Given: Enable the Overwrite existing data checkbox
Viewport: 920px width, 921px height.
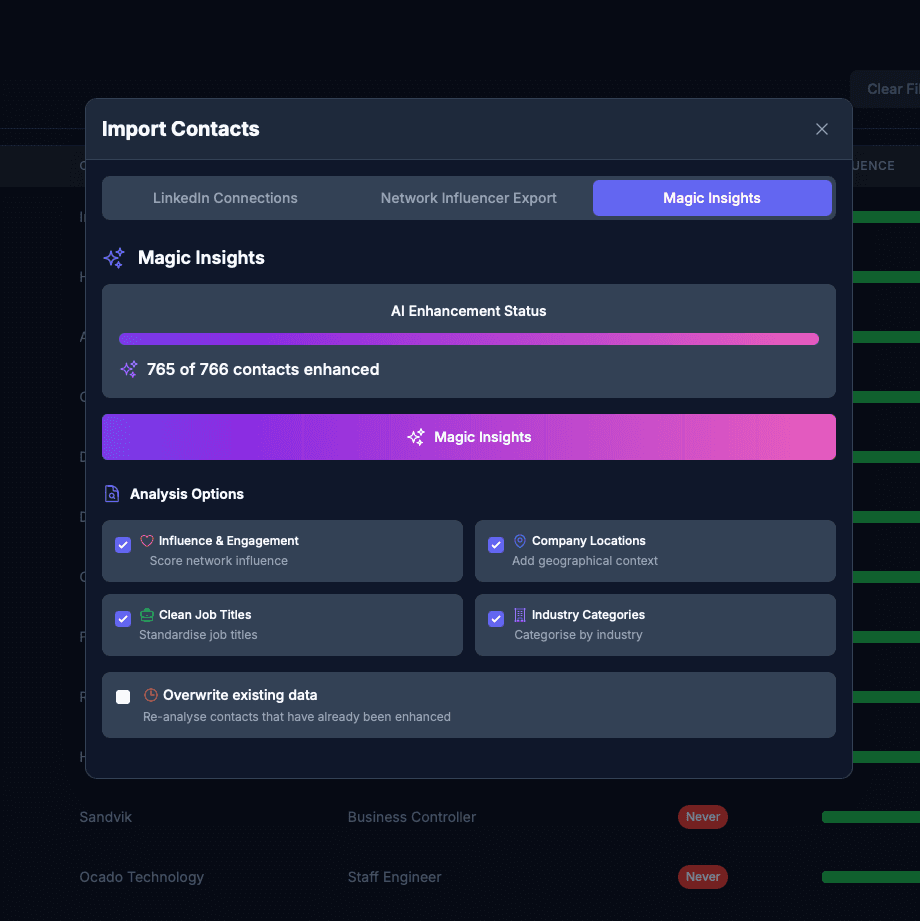Looking at the screenshot, I should tap(123, 697).
